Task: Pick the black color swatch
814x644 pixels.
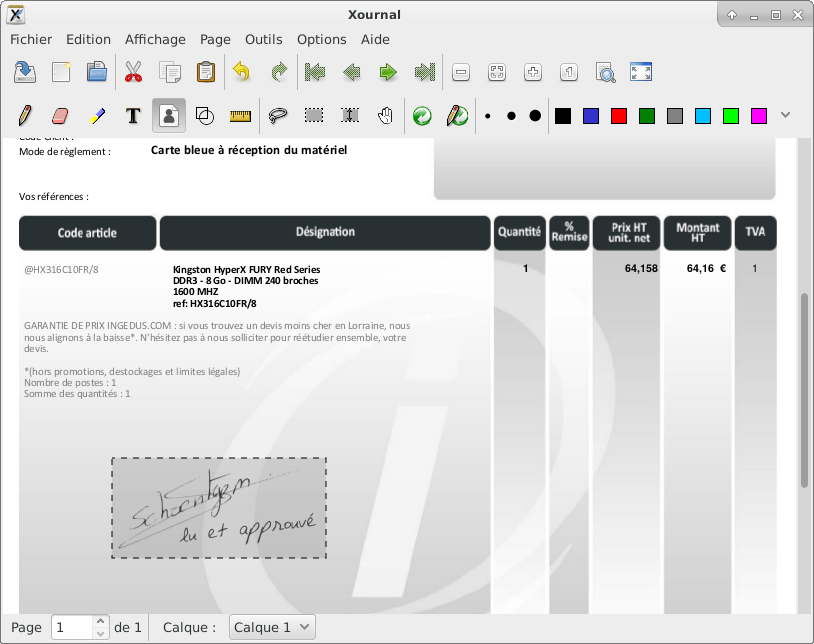Action: 563,116
